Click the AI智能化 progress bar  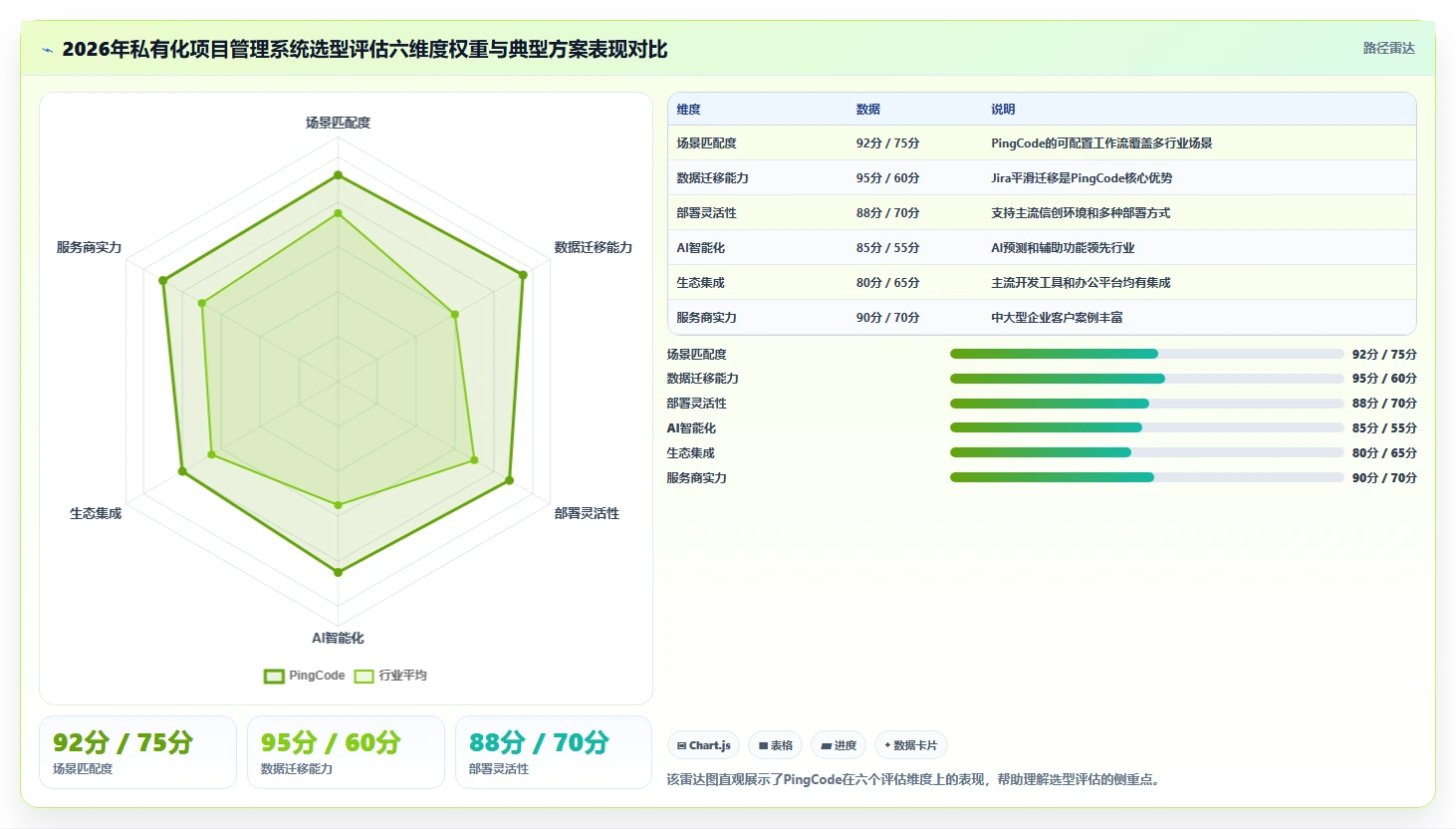[1147, 427]
